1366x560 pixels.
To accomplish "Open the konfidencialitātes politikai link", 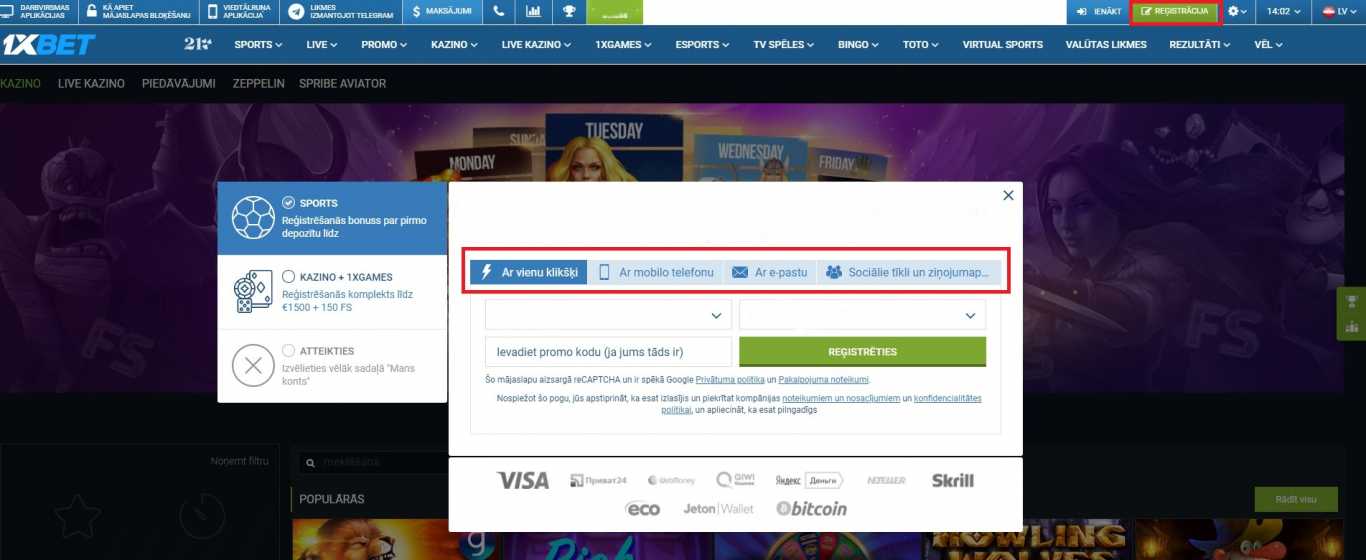I will (948, 398).
